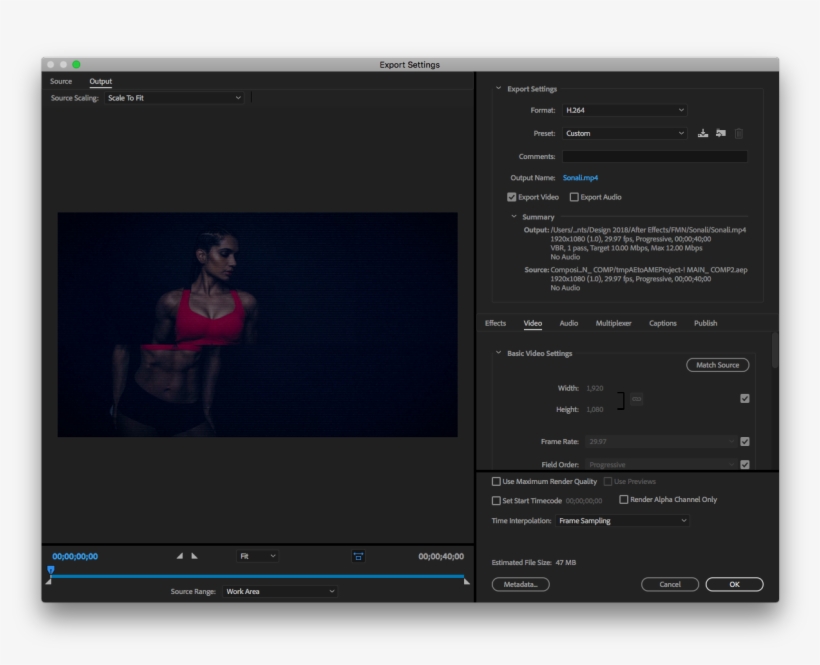Open the Preset Custom dropdown
Viewport: 820px width, 665px height.
click(624, 133)
